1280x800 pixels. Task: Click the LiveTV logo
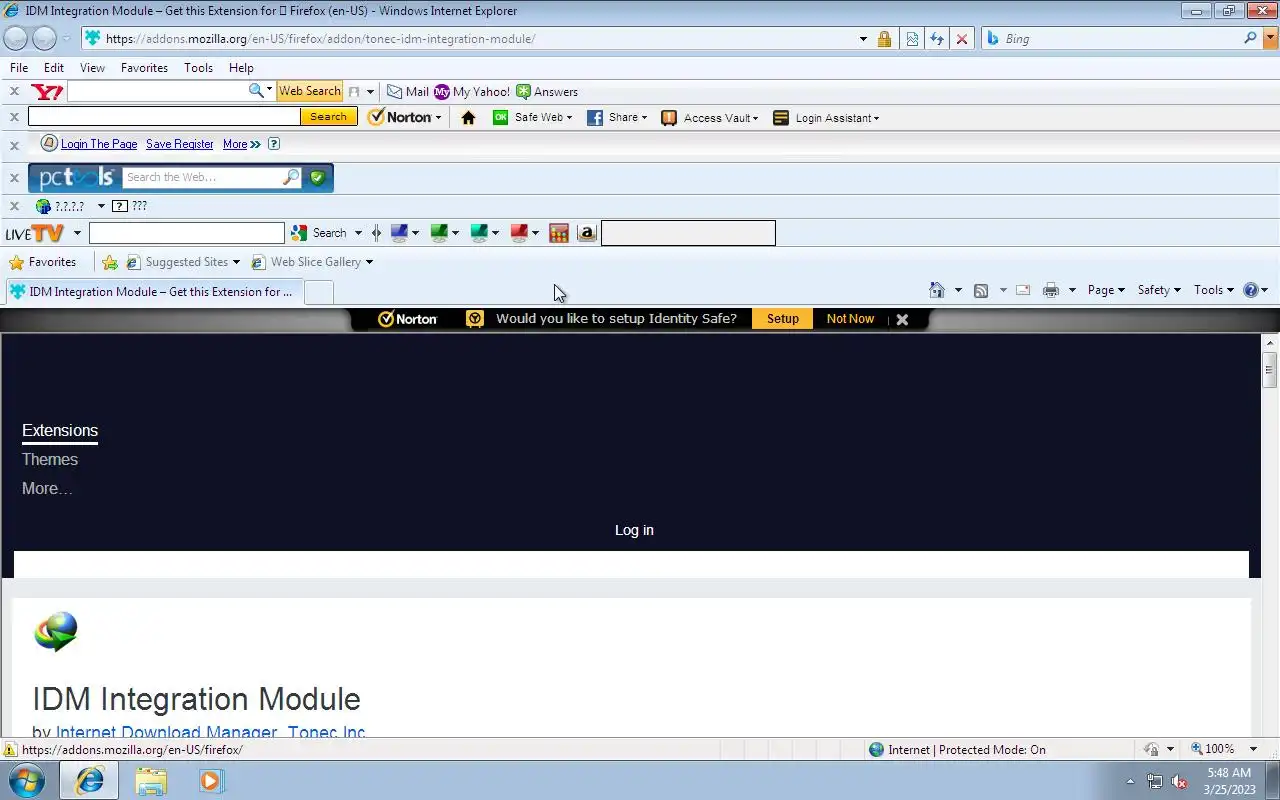(x=34, y=233)
